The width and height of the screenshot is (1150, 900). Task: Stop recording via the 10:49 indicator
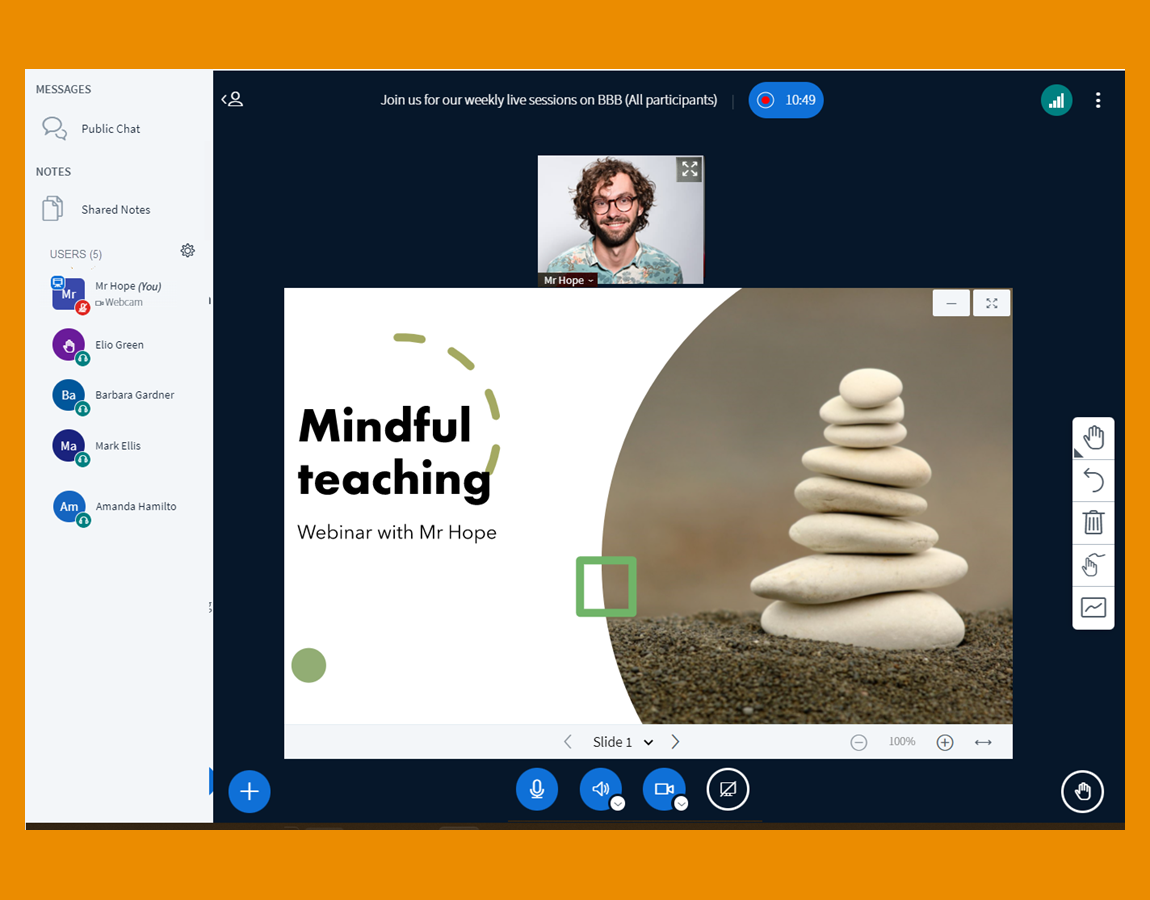point(786,100)
